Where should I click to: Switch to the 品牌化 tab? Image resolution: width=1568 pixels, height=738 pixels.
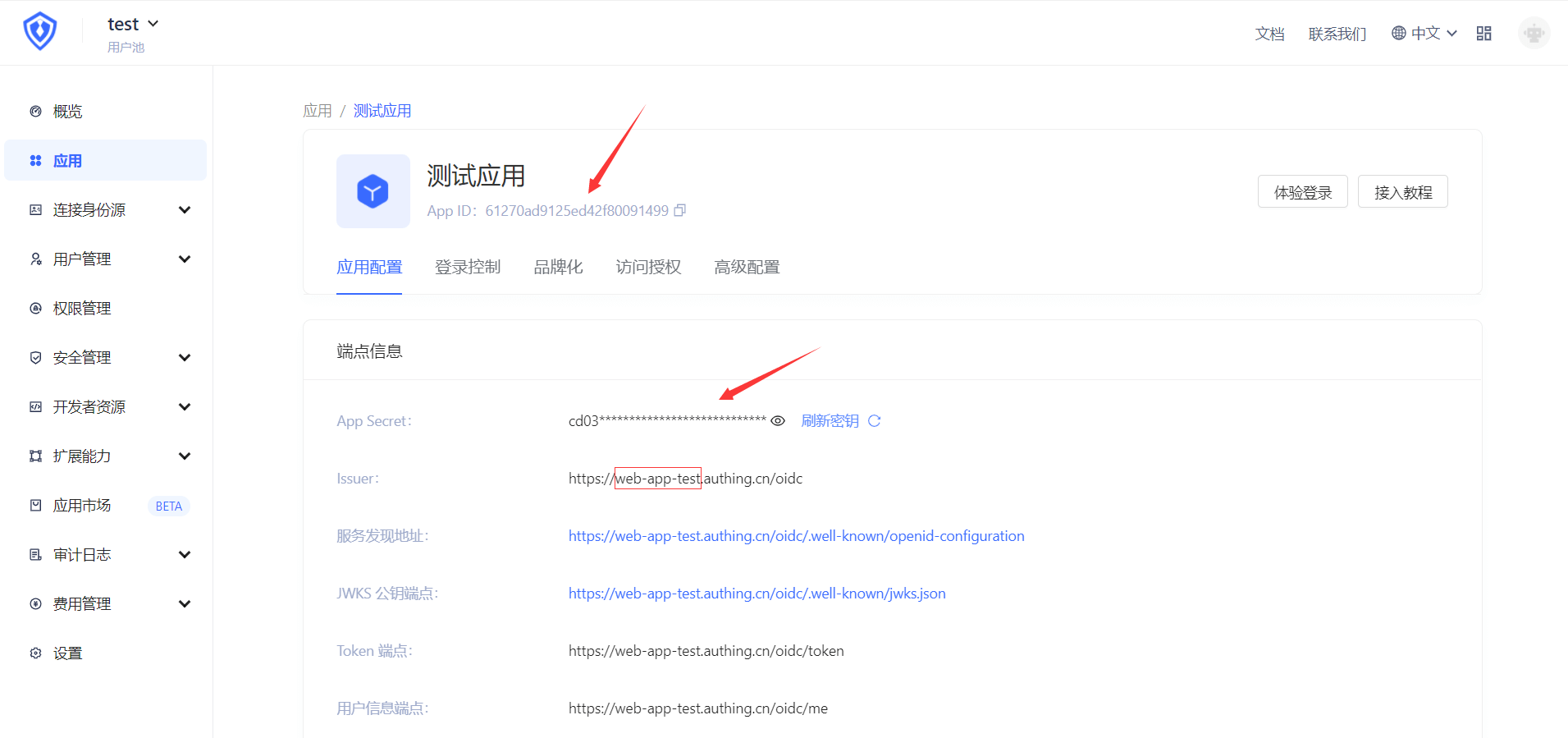558,268
